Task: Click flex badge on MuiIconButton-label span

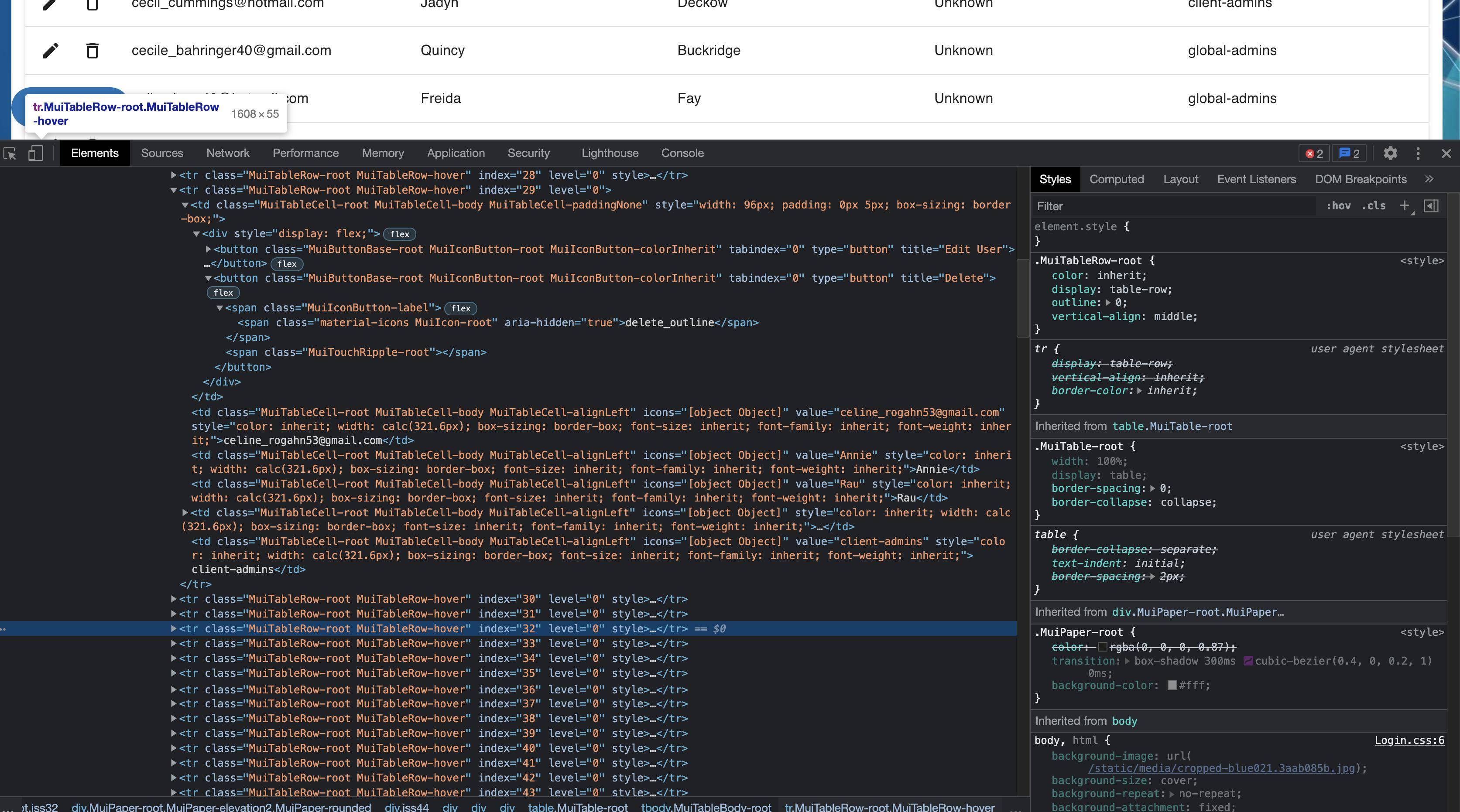Action: pyautogui.click(x=461, y=309)
